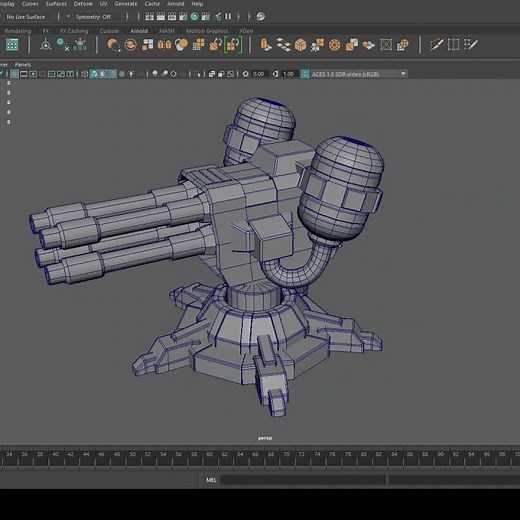This screenshot has height=520, width=520.
Task: Select the Bevel cube shelf icon
Action: [300, 44]
